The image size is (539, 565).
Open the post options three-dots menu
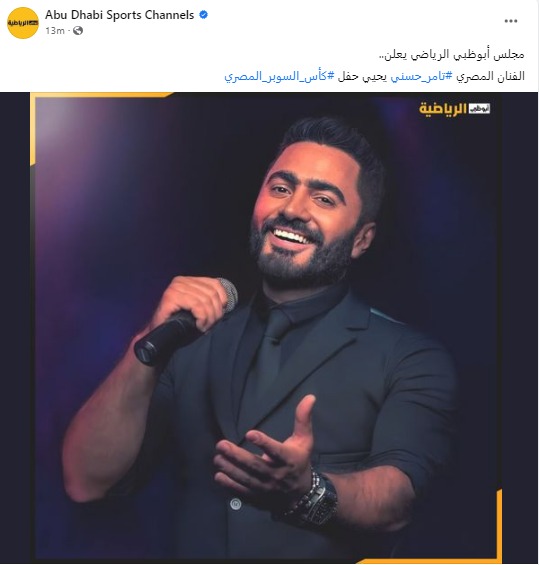tap(511, 21)
